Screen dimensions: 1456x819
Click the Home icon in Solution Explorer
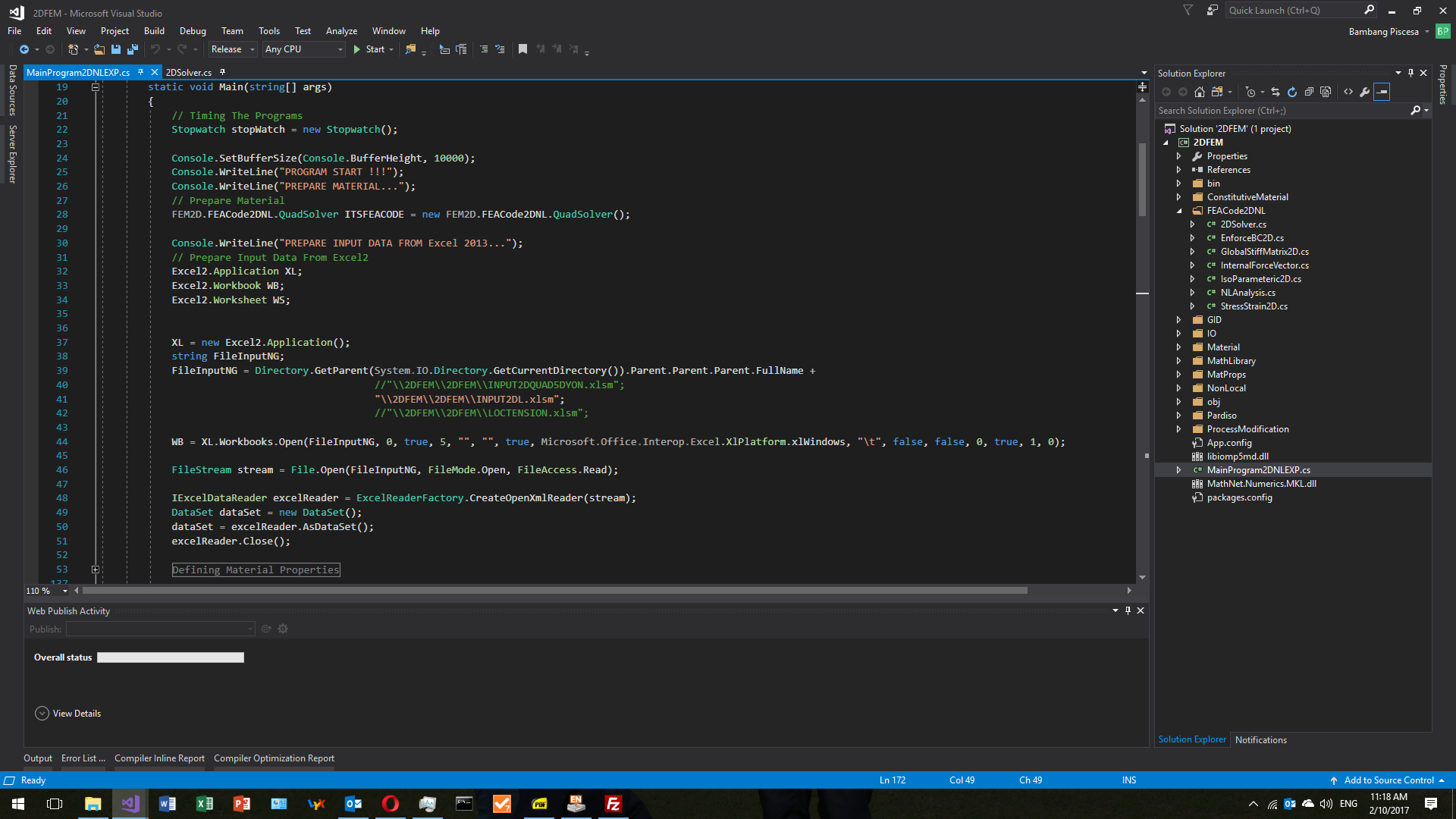click(1200, 92)
